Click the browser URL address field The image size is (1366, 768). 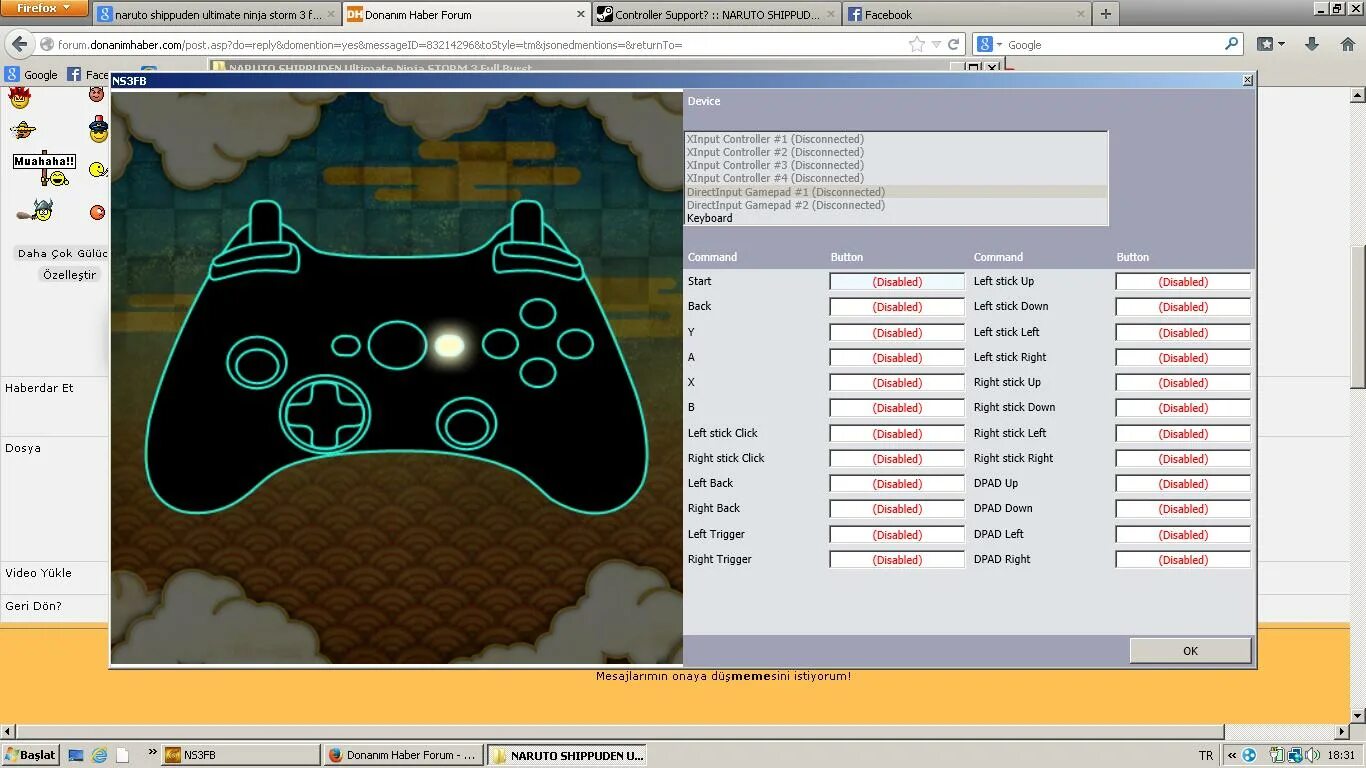[x=480, y=44]
